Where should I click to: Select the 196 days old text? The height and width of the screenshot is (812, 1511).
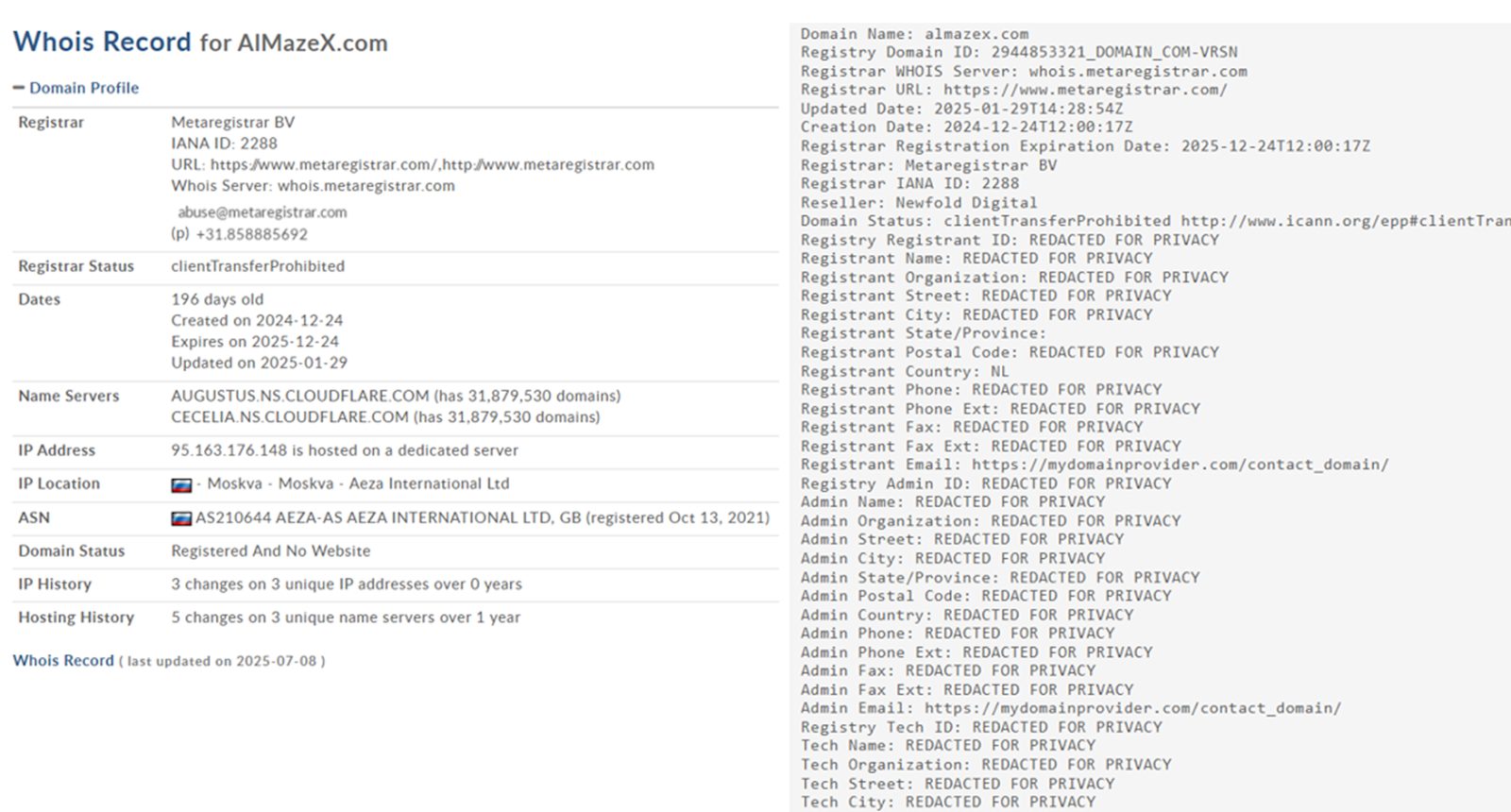pyautogui.click(x=217, y=299)
